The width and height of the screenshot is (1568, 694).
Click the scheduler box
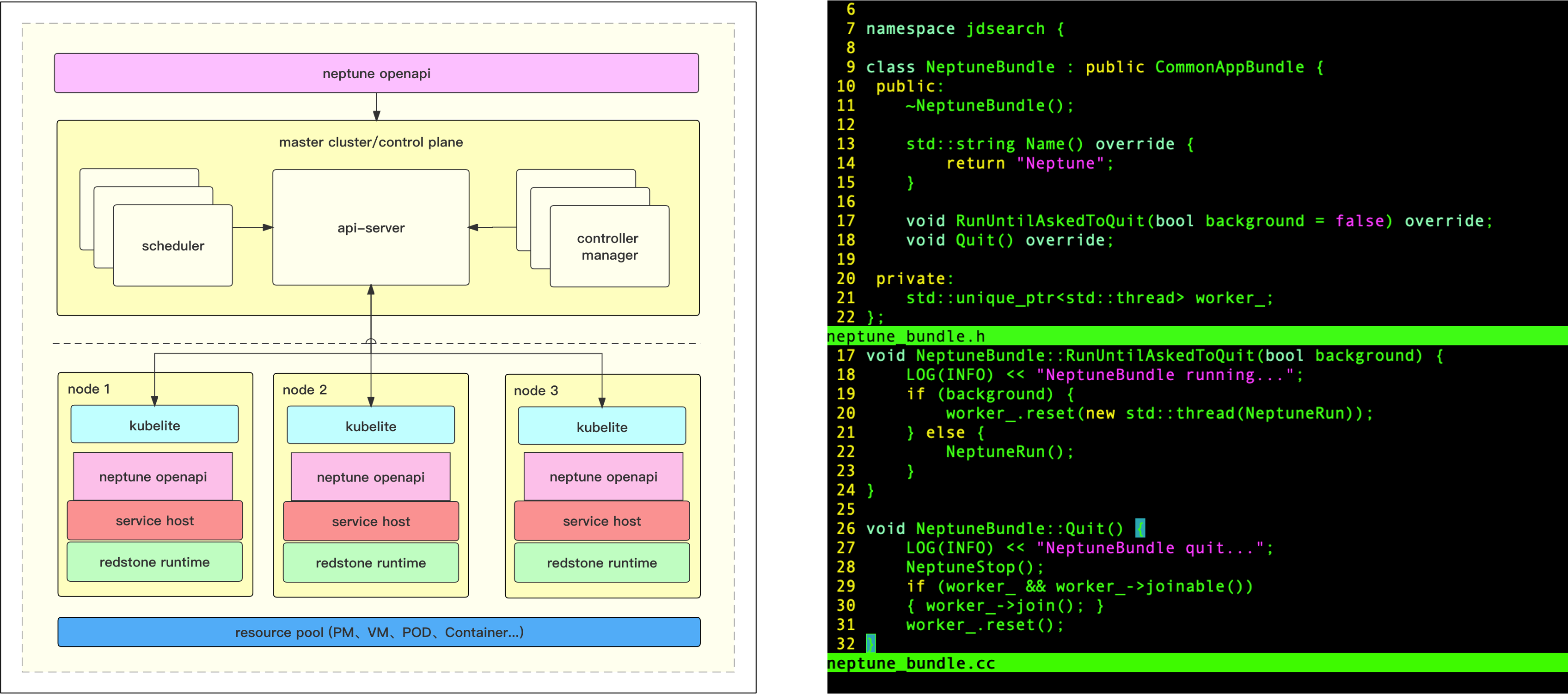pyautogui.click(x=173, y=246)
